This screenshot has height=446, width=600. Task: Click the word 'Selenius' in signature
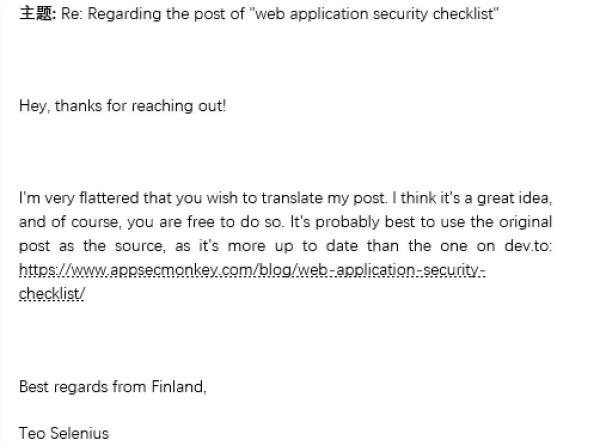pyautogui.click(x=80, y=433)
